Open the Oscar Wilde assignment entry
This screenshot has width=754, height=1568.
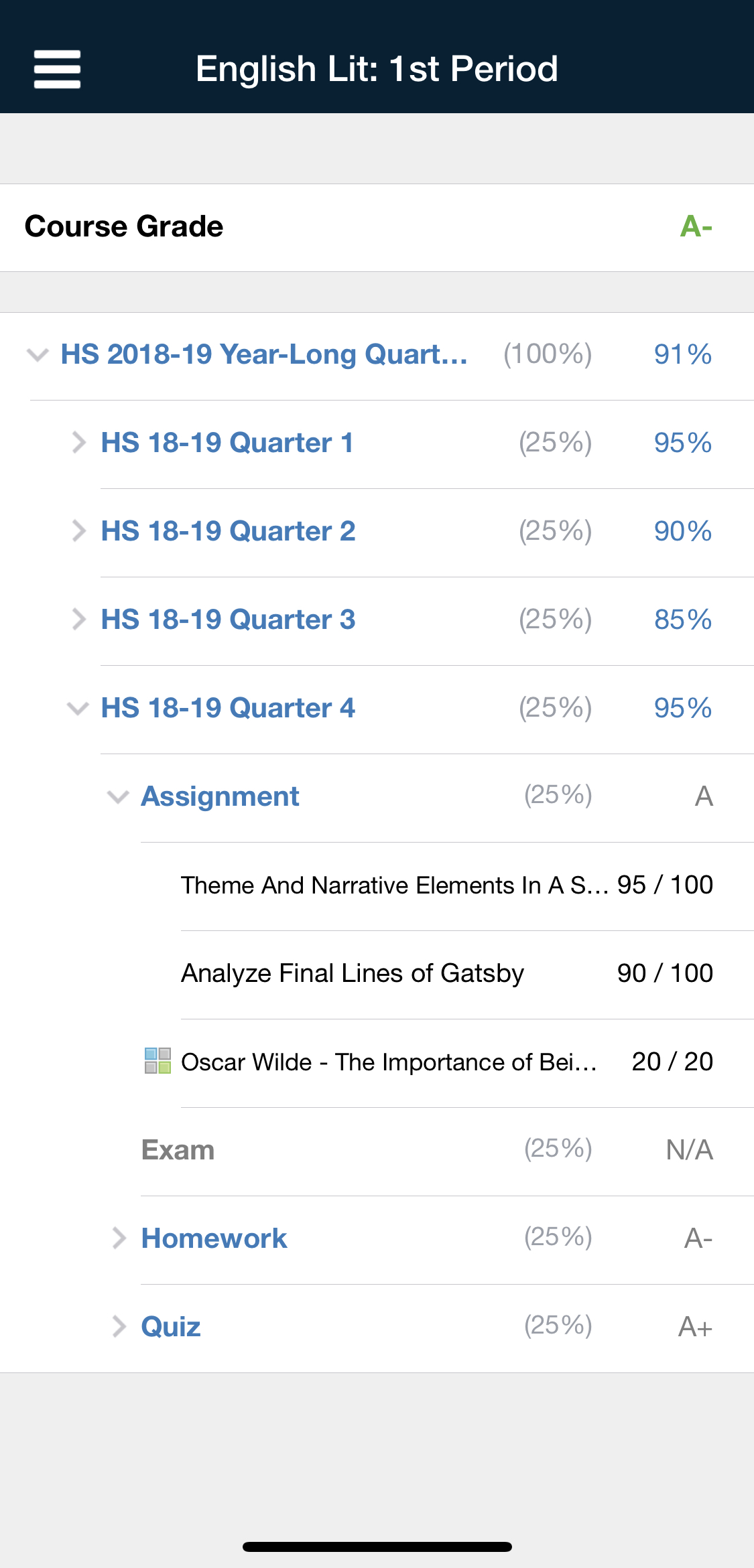392,1062
